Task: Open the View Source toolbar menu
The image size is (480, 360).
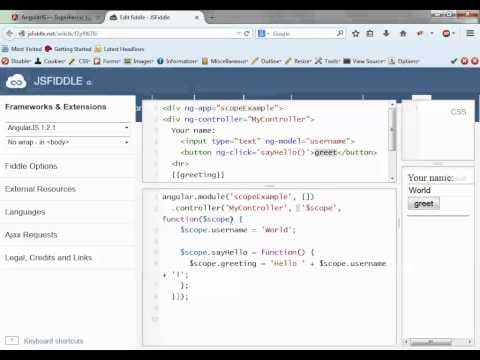Action: click(364, 61)
